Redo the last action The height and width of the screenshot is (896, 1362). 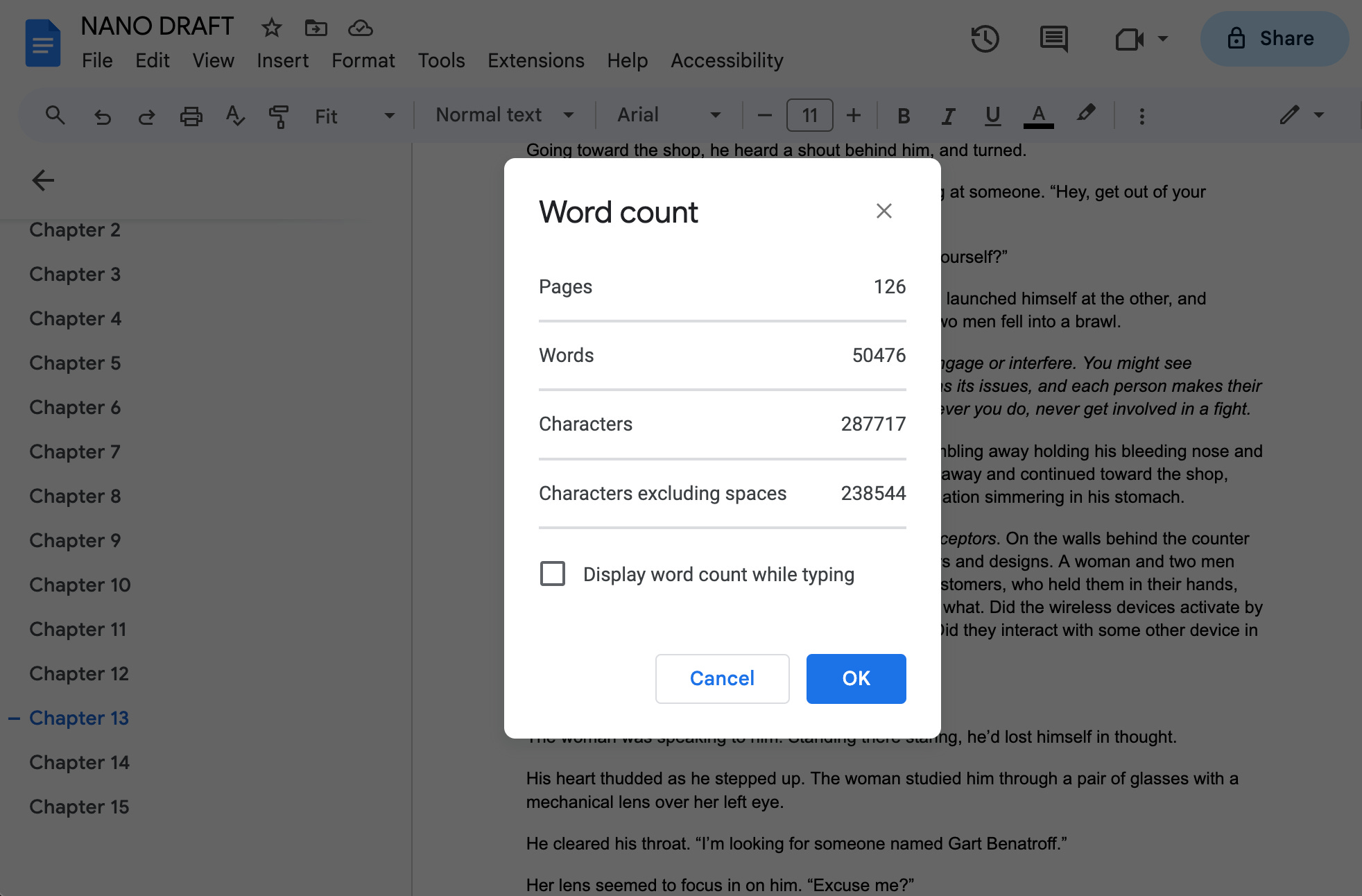146,117
